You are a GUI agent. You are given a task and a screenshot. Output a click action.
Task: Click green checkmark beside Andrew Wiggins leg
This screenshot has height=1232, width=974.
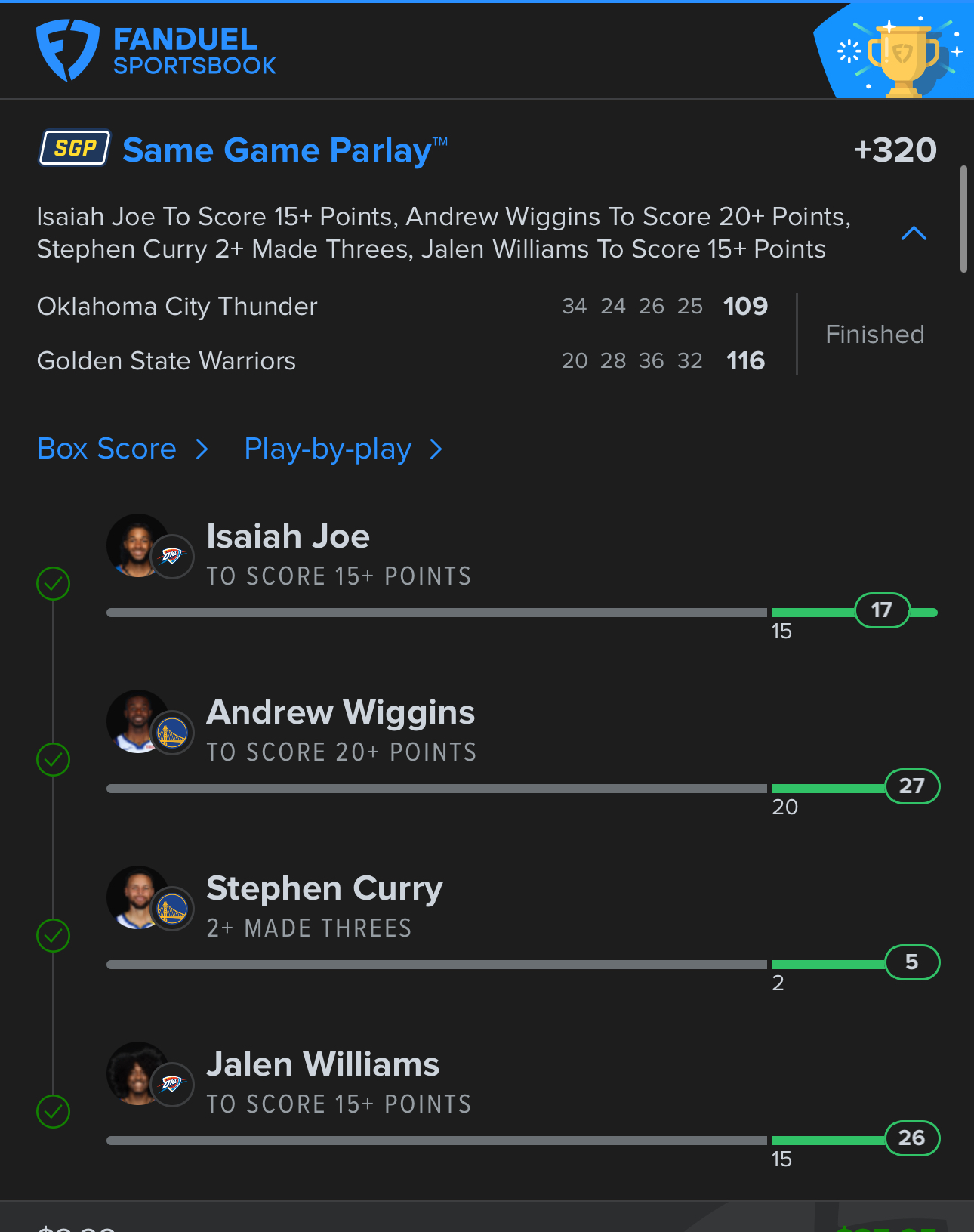click(54, 760)
